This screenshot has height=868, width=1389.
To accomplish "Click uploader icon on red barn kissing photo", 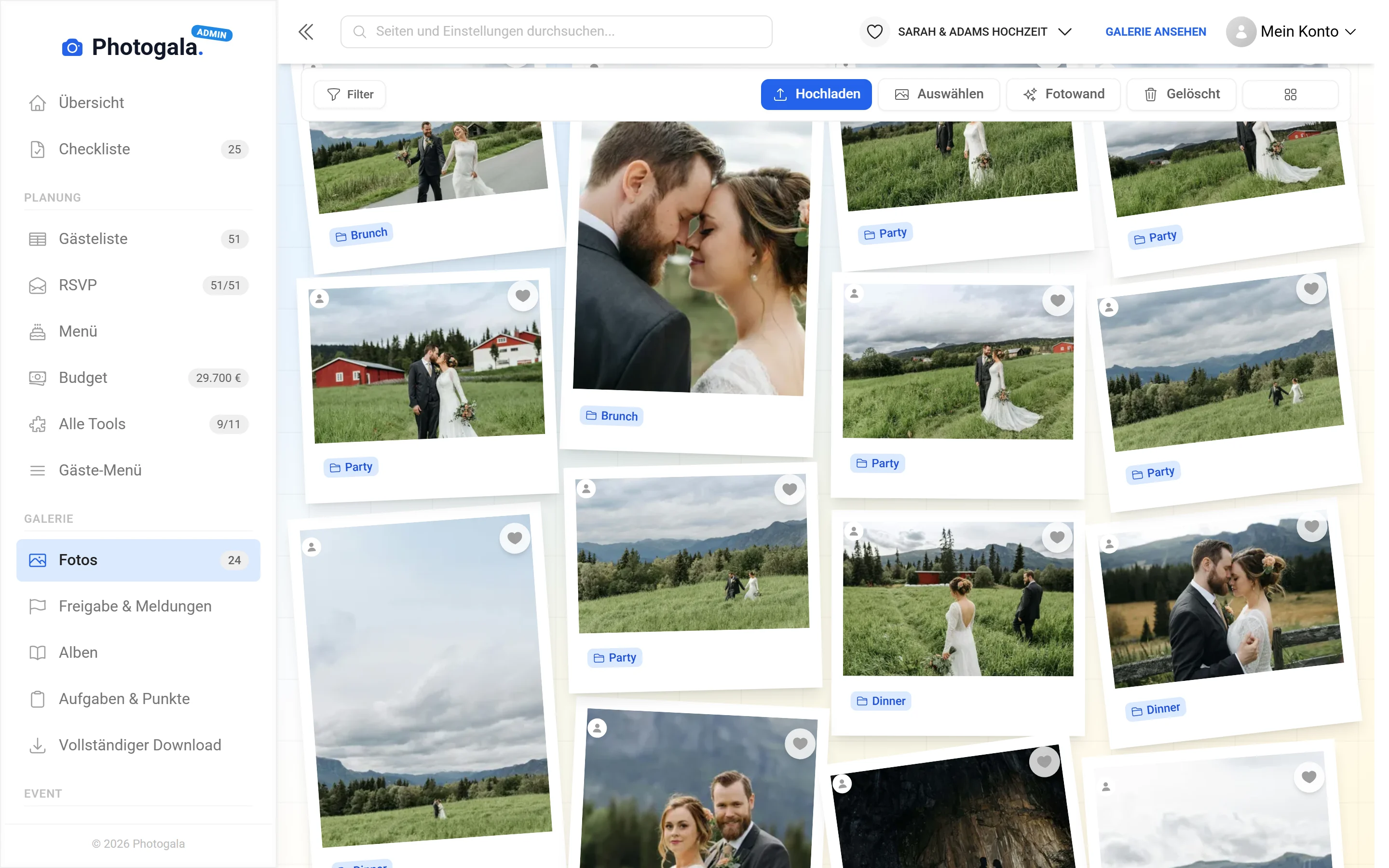I will tap(319, 298).
